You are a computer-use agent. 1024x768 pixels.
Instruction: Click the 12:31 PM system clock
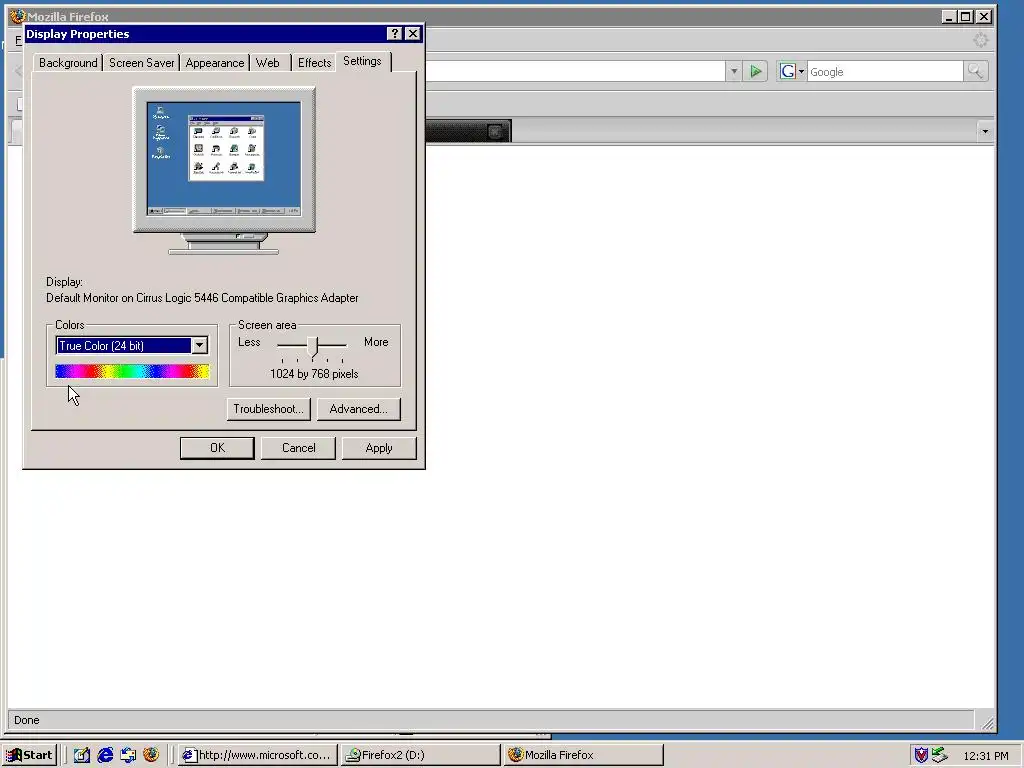pos(986,756)
